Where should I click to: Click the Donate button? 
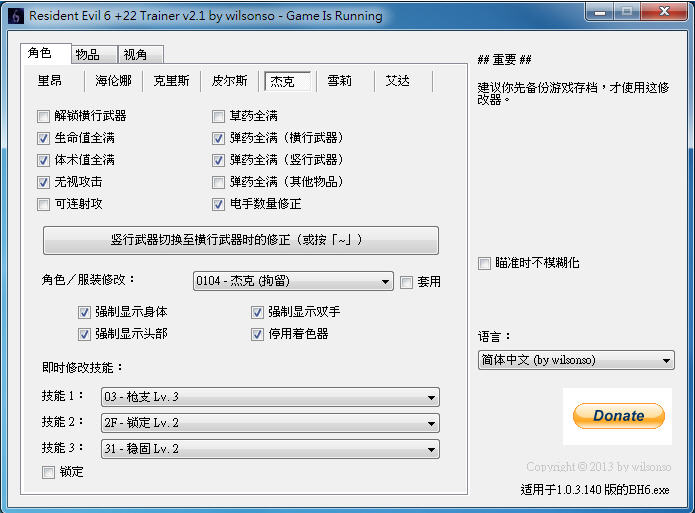point(619,416)
